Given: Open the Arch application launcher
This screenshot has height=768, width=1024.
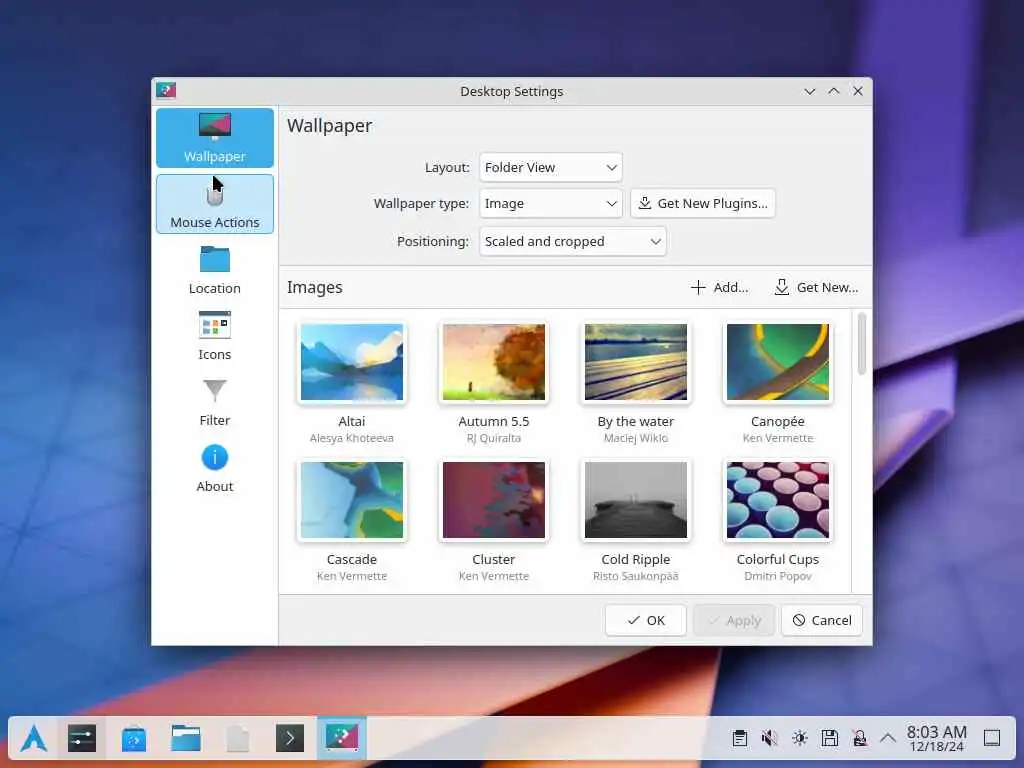Looking at the screenshot, I should click(x=33, y=739).
